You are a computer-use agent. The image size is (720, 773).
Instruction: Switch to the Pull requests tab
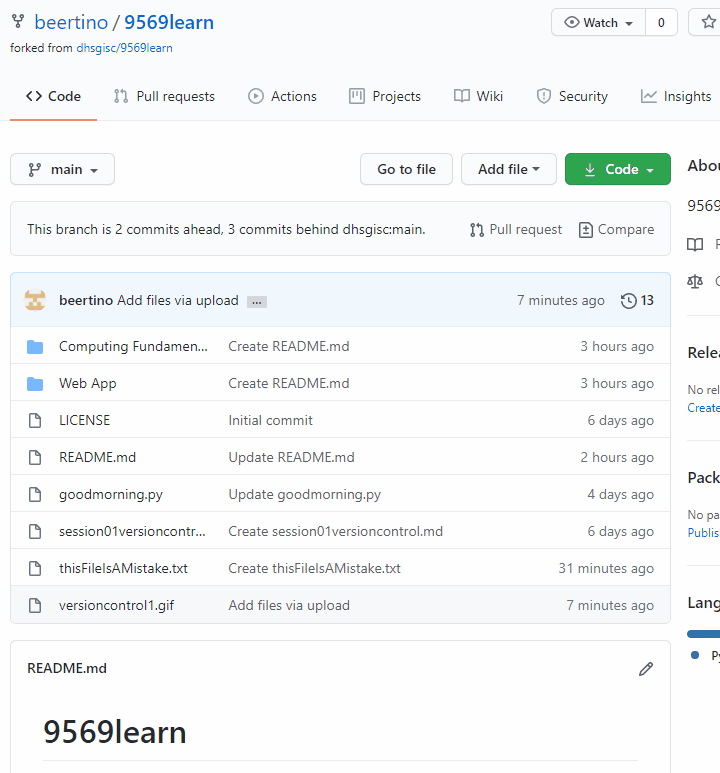pyautogui.click(x=165, y=96)
